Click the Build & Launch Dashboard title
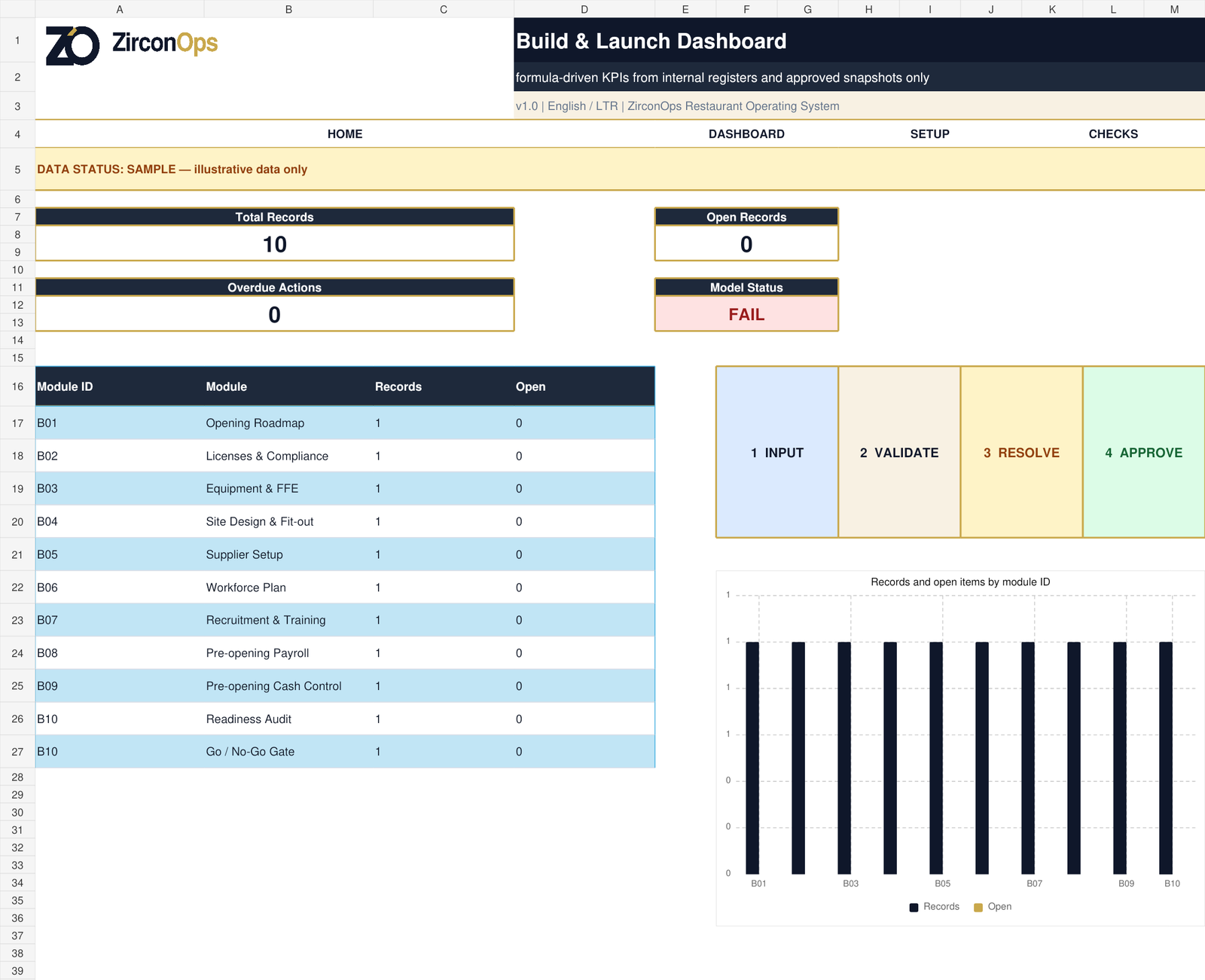 coord(651,41)
